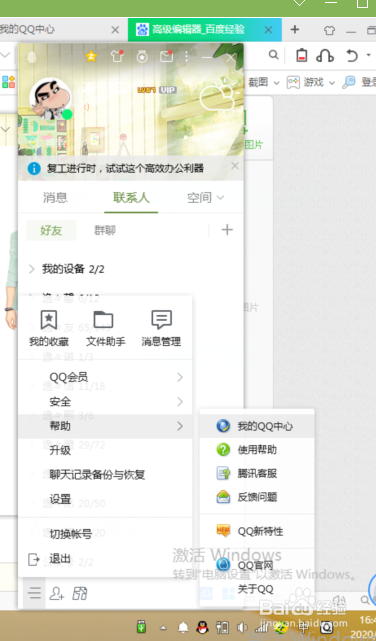Select 我的QQ中心 in submenu

click(x=257, y=426)
